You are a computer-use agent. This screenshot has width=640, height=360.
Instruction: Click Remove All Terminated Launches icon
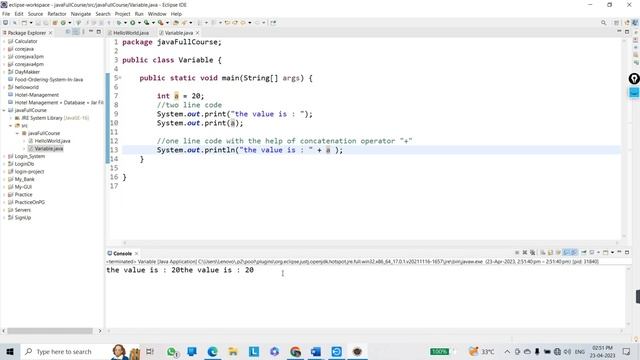click(532, 253)
